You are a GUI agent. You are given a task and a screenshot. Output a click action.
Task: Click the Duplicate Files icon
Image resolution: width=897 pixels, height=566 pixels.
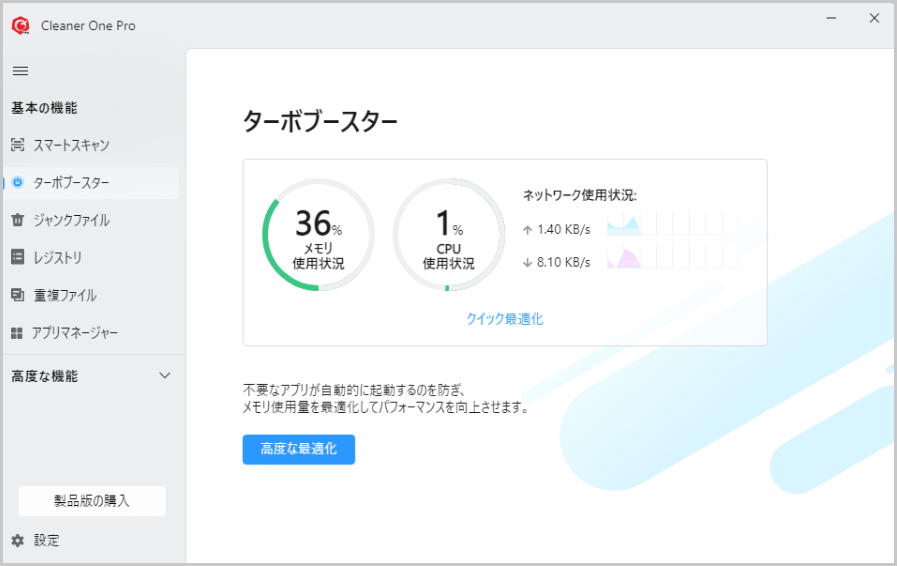click(18, 295)
